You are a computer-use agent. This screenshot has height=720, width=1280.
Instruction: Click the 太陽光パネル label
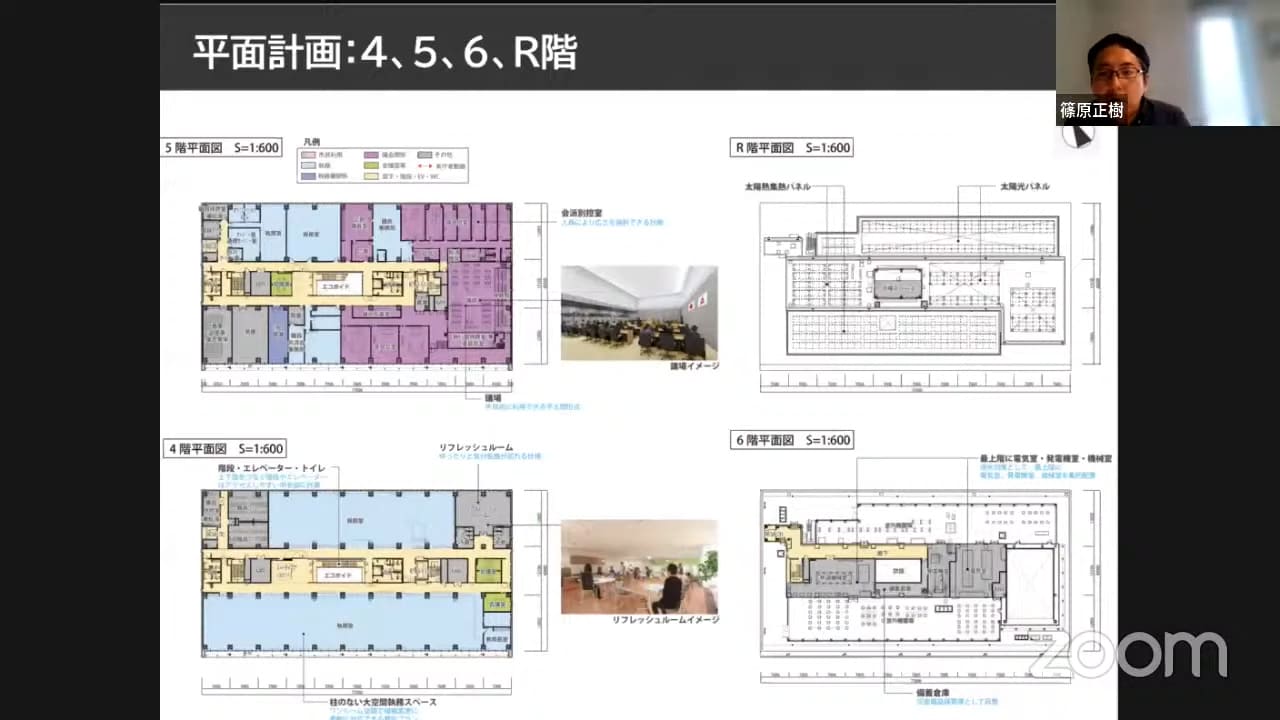point(1024,187)
